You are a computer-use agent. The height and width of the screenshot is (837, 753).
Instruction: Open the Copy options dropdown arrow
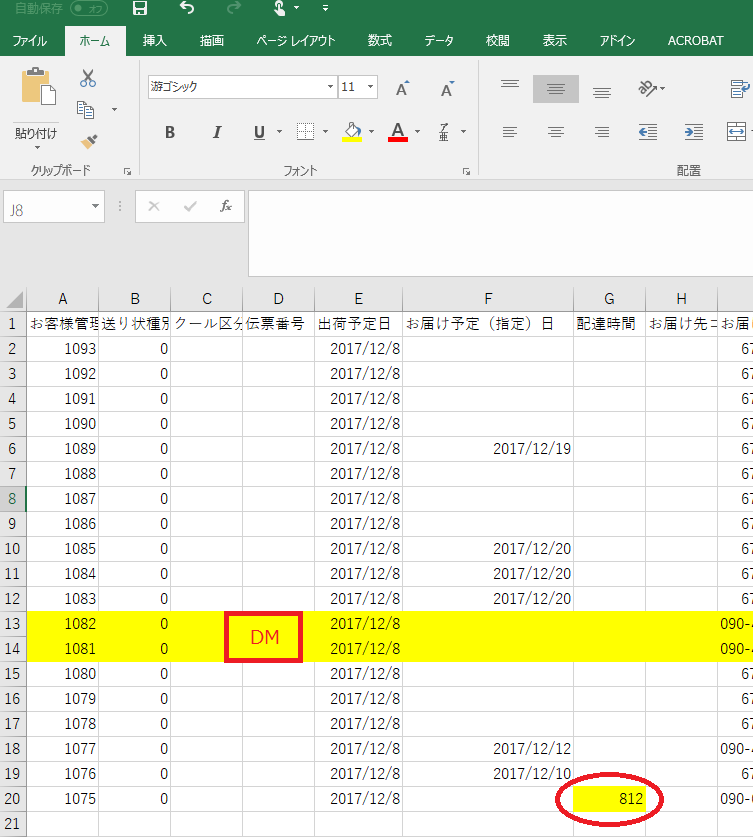[114, 109]
